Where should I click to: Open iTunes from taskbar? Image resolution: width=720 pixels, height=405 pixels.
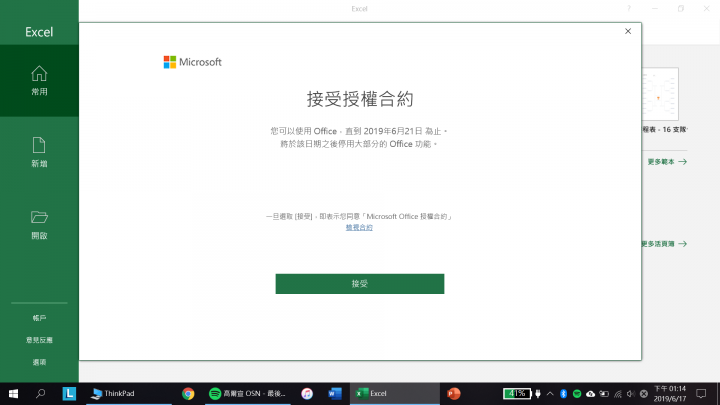tap(307, 394)
